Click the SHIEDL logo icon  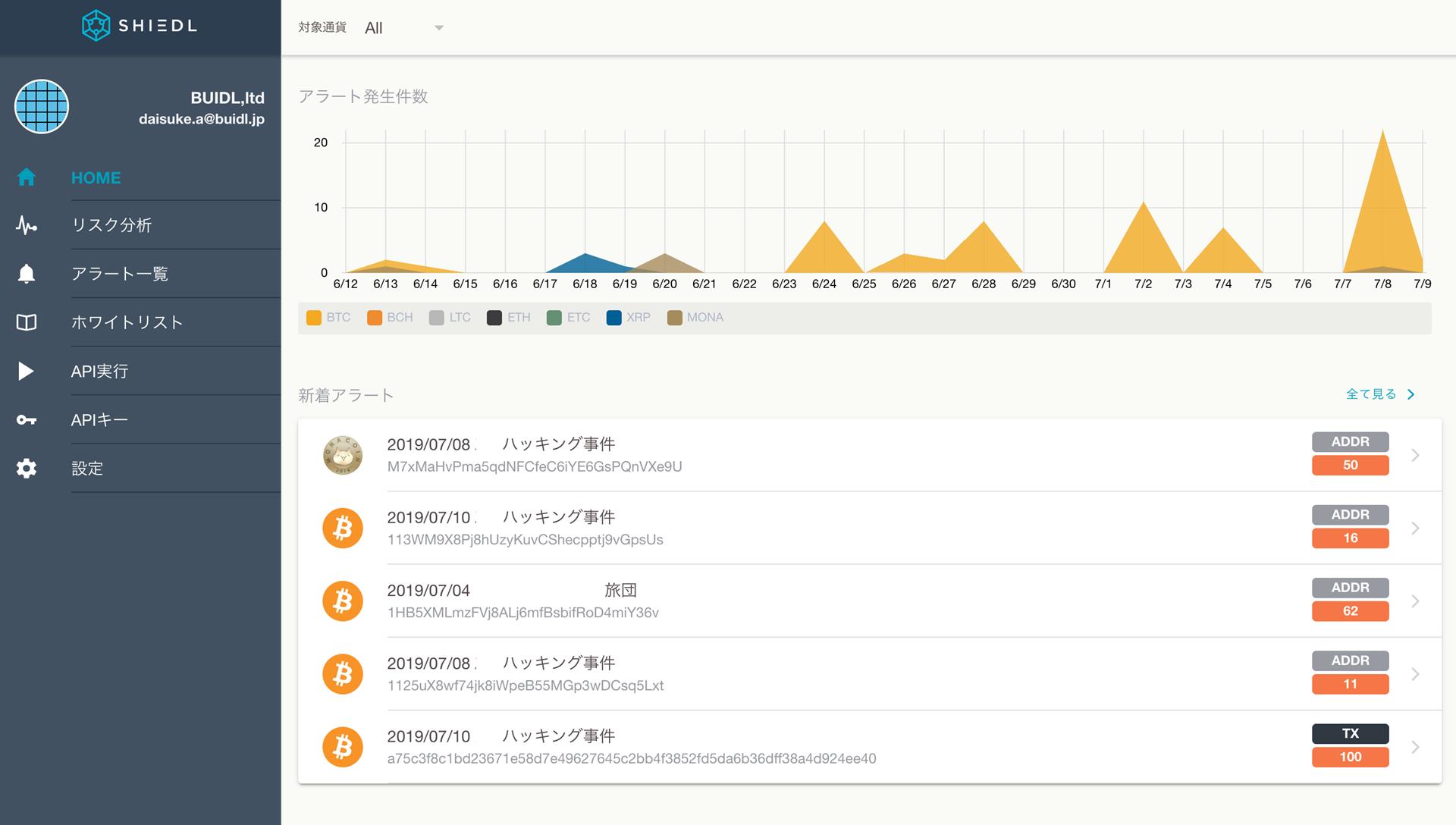point(96,26)
